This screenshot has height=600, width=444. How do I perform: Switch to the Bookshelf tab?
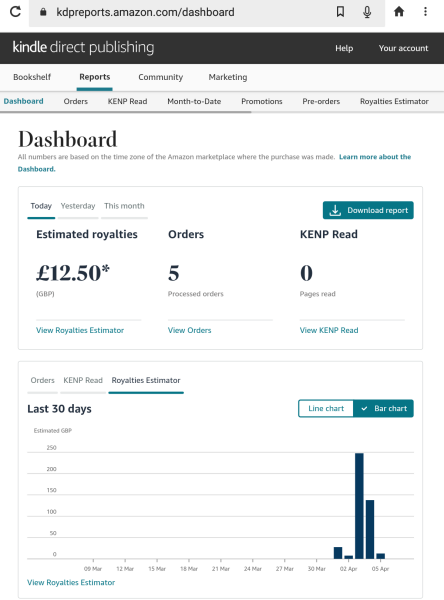32,77
